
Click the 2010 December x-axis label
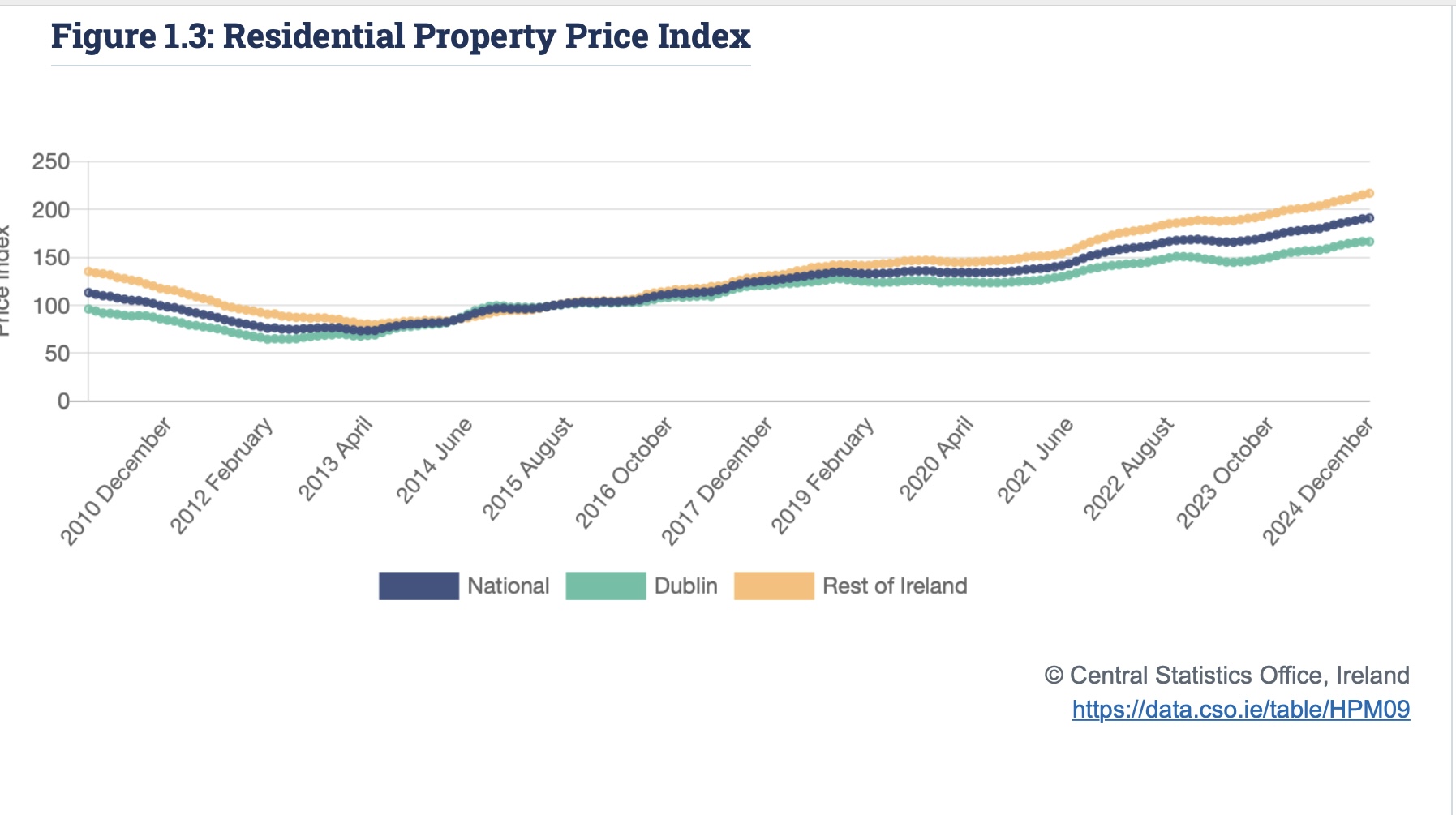118,481
